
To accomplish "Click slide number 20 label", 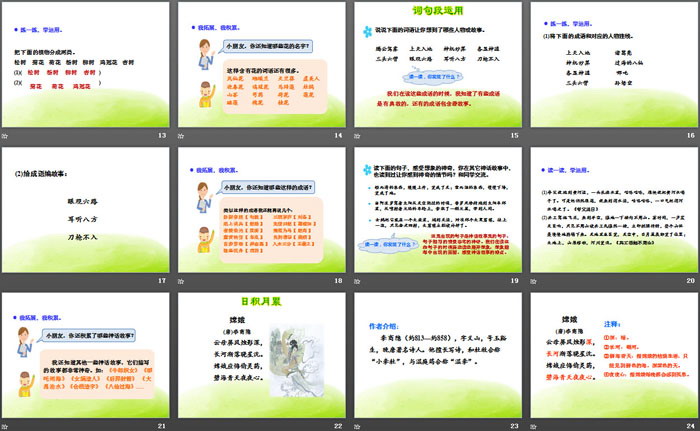I will [x=691, y=280].
